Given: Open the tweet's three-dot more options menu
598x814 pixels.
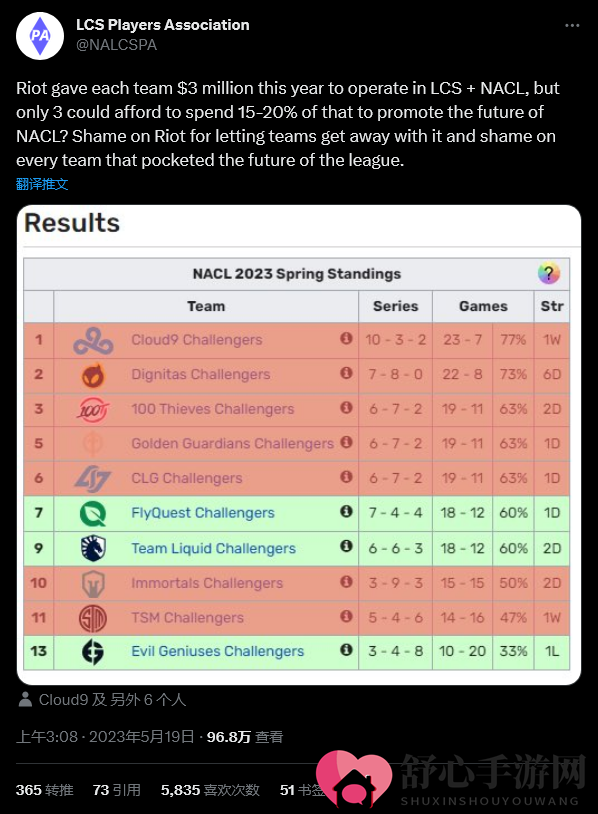Looking at the screenshot, I should click(572, 25).
